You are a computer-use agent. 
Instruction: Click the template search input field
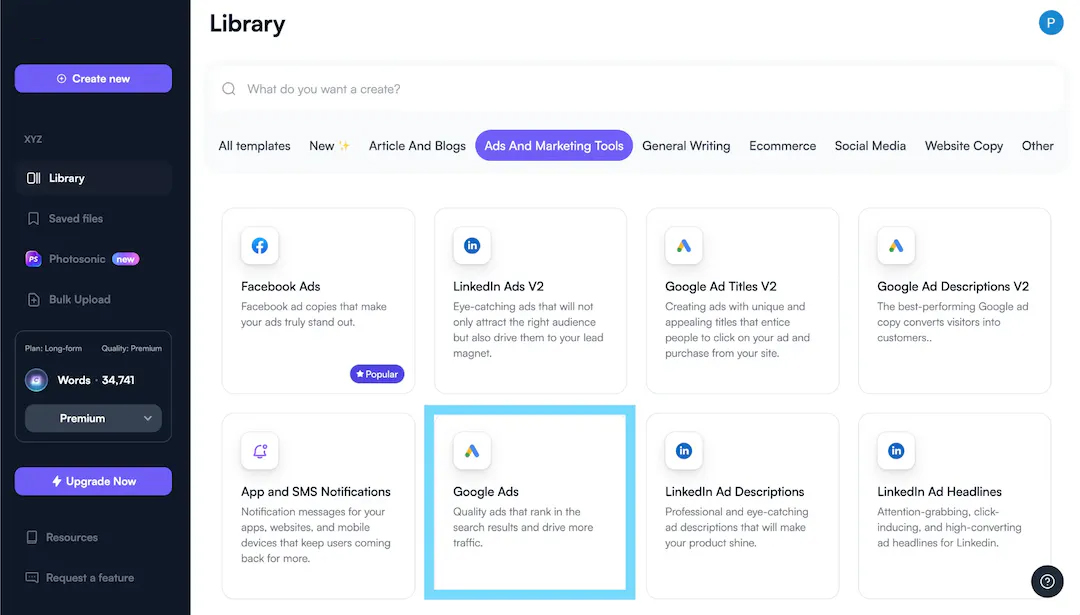[x=640, y=89]
